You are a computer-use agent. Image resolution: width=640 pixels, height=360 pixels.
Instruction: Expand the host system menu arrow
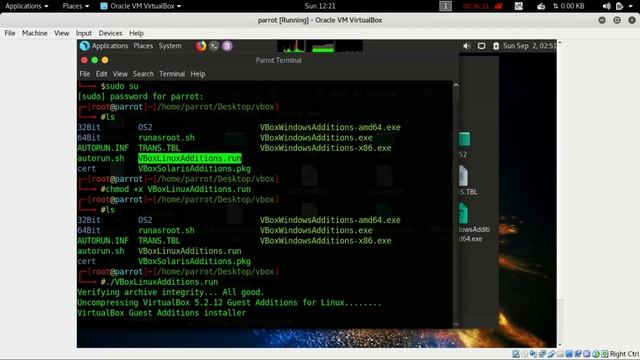pos(631,6)
